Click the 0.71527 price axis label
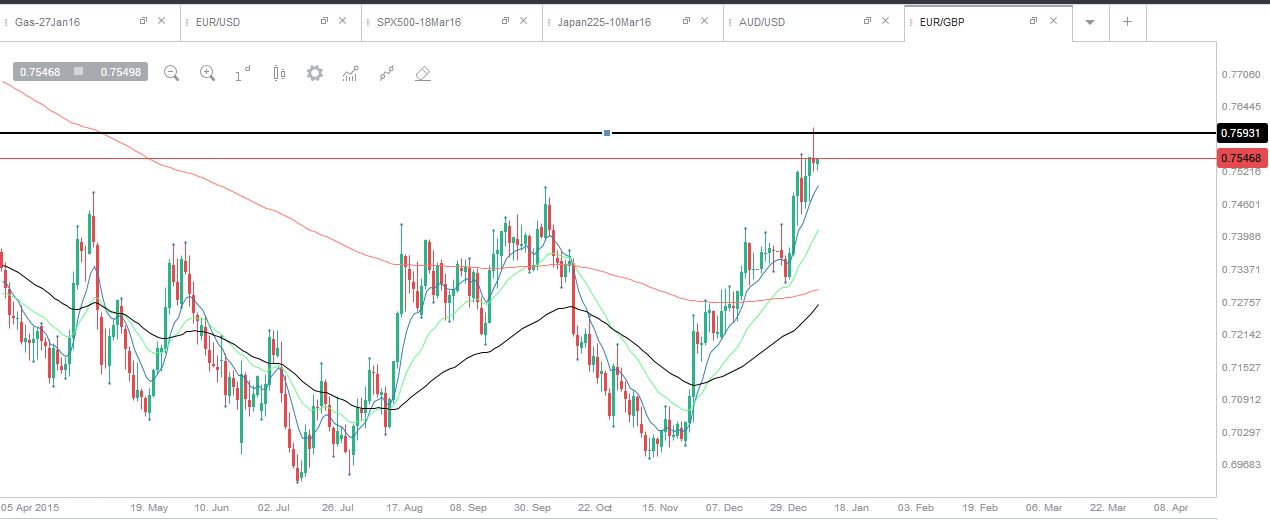The image size is (1270, 520). click(1240, 367)
